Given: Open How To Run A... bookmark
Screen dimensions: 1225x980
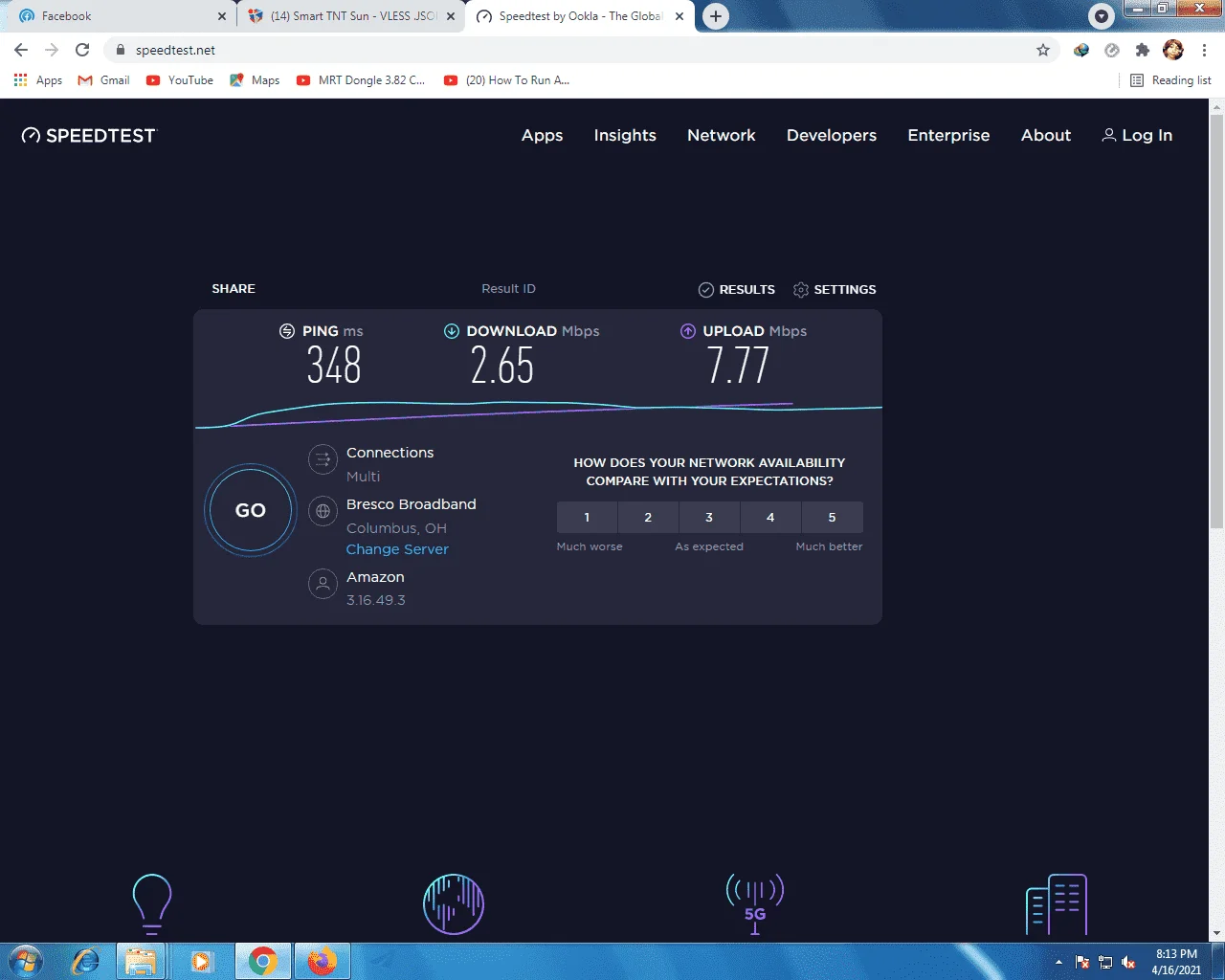Looking at the screenshot, I should tap(507, 80).
